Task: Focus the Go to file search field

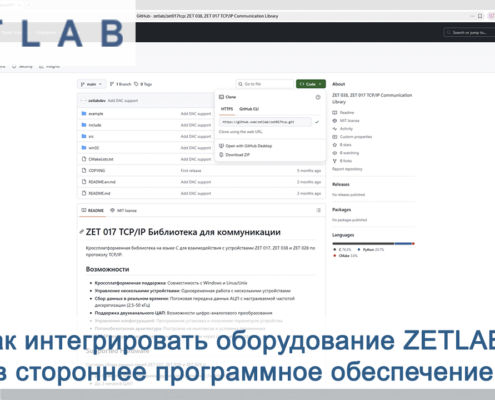Action: [x=265, y=84]
